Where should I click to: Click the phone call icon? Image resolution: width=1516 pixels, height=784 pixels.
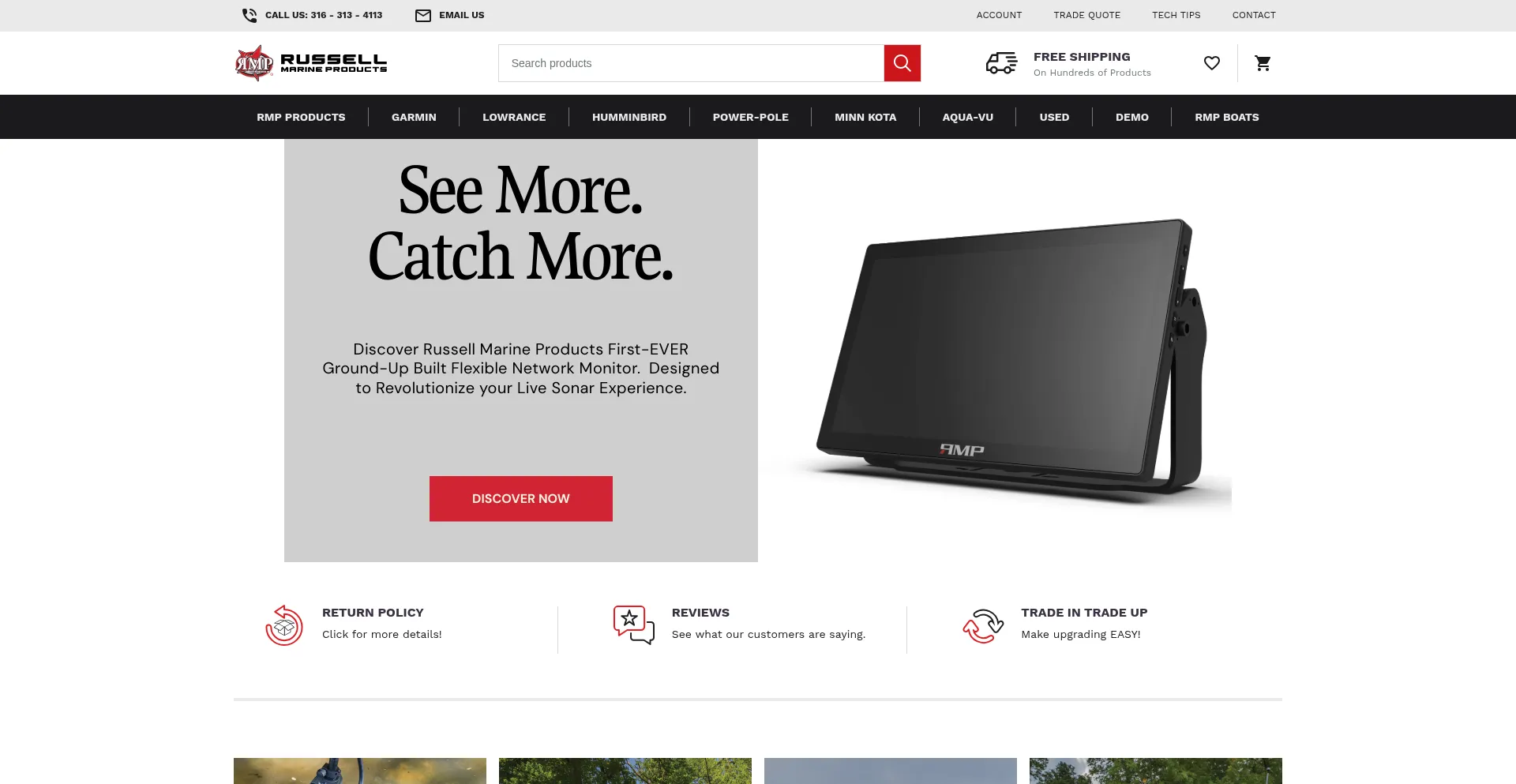tap(250, 15)
